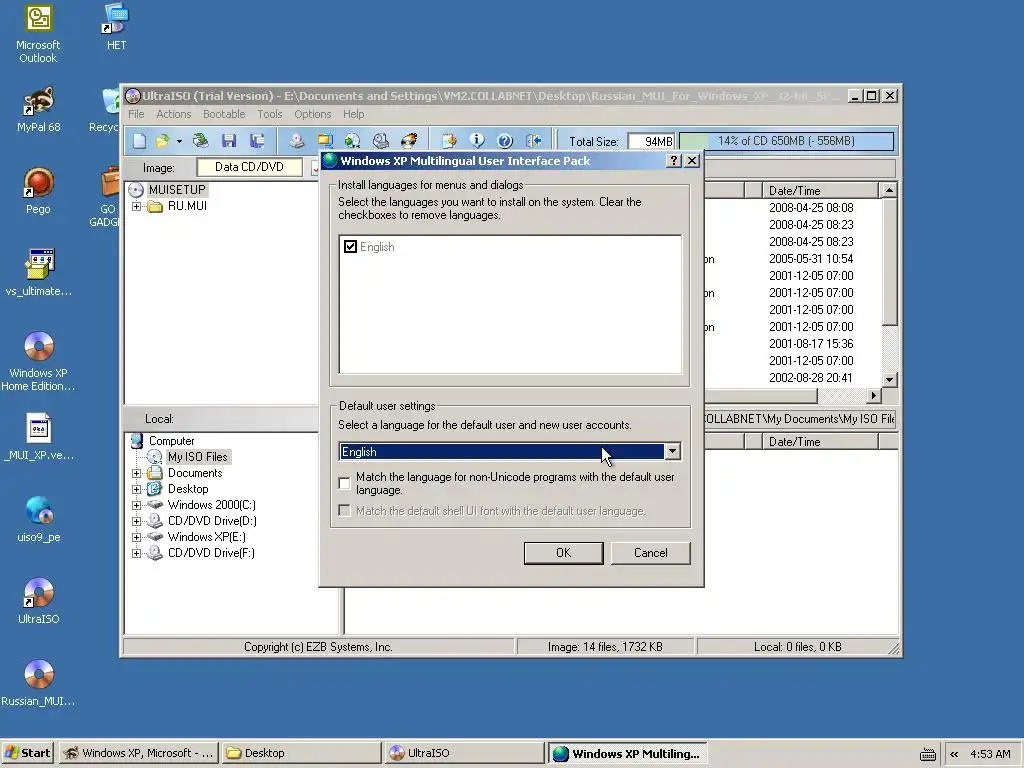This screenshot has width=1024, height=768.
Task: Open the Microsoft Outlook desktop icon
Action: pyautogui.click(x=38, y=34)
